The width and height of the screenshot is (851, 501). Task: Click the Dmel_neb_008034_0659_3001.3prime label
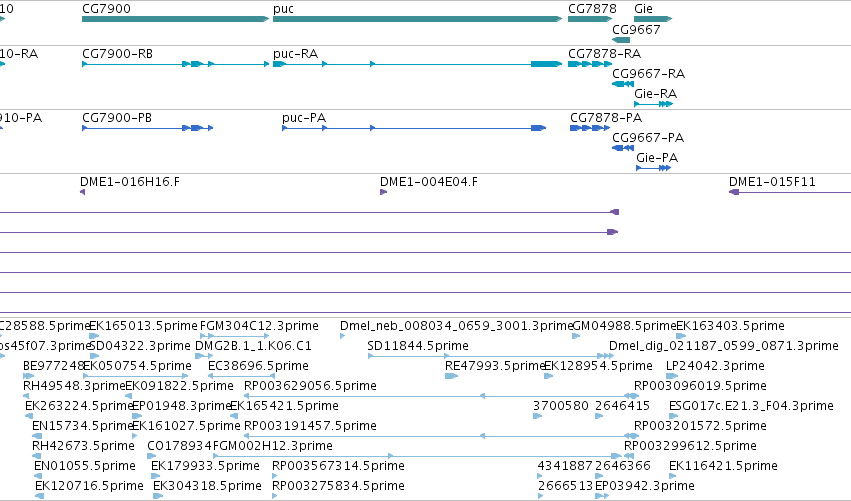456,326
